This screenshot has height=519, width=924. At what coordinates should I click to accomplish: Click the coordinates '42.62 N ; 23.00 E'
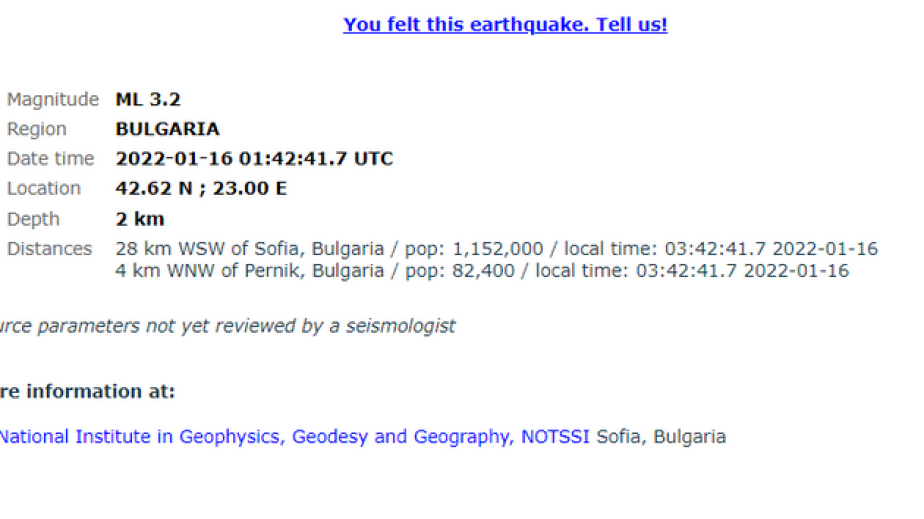pos(201,188)
